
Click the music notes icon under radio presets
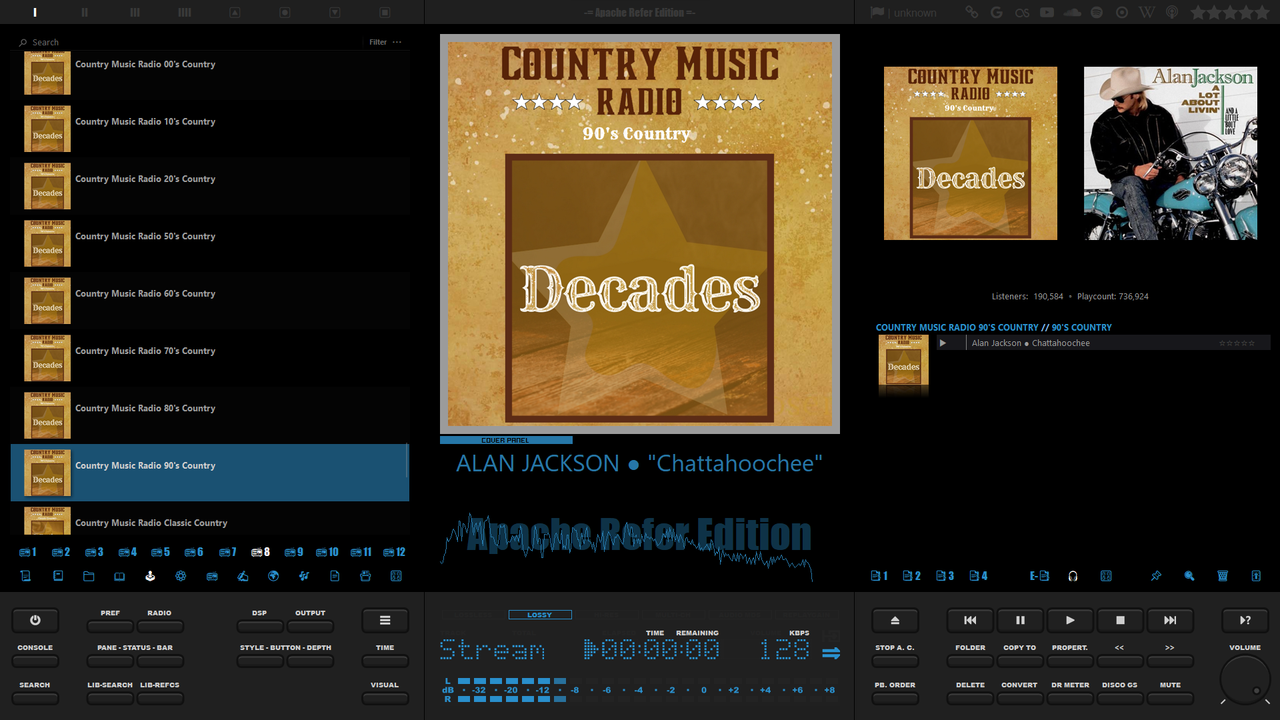(x=304, y=576)
